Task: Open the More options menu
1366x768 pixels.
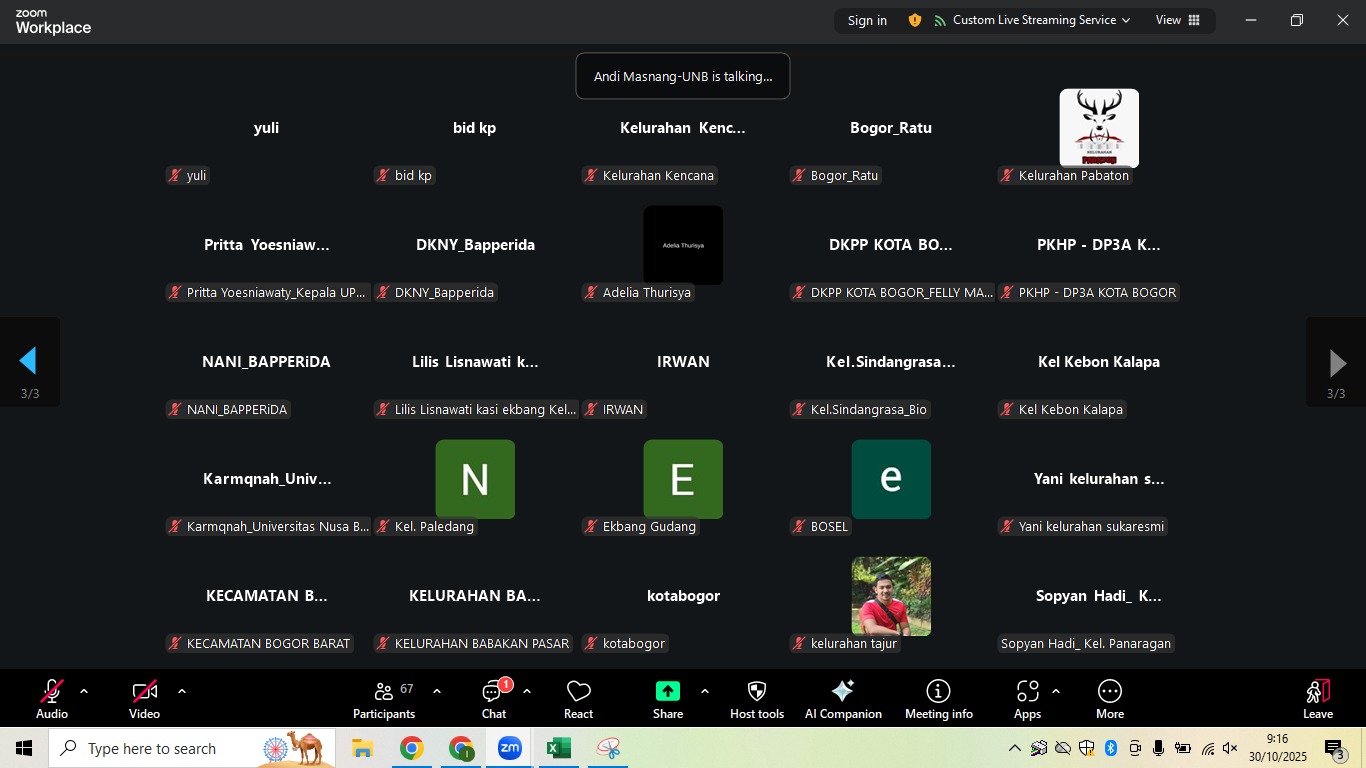Action: coord(1109,699)
